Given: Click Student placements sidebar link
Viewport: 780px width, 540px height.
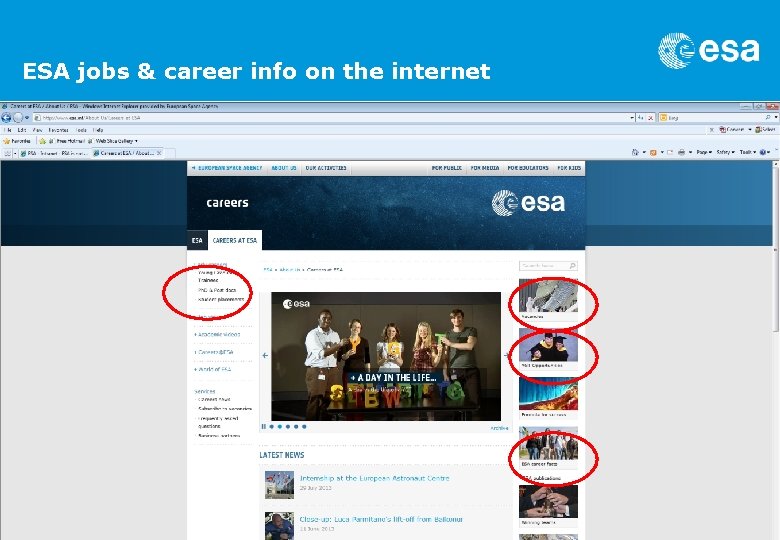Looking at the screenshot, I should point(221,299).
